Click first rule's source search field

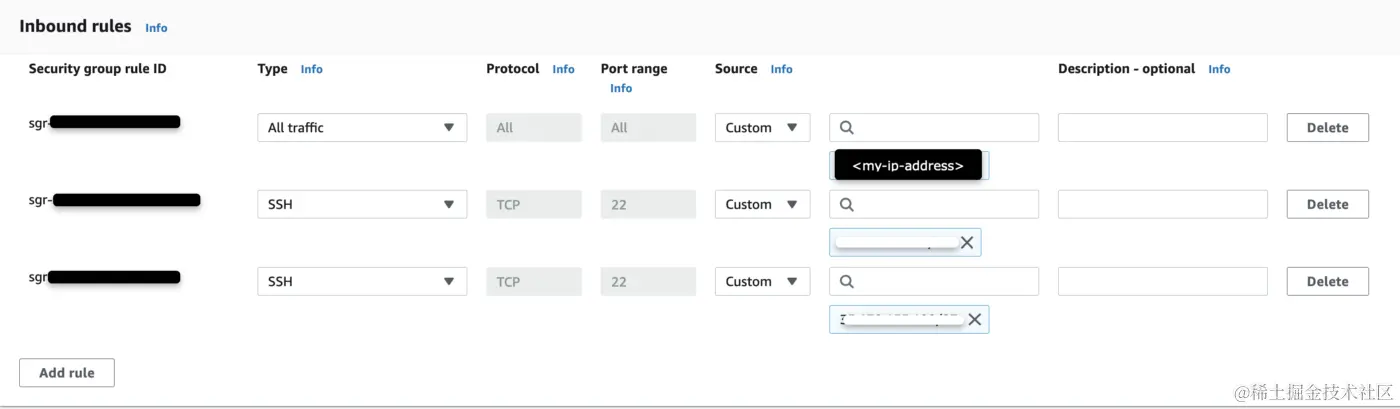coord(944,128)
